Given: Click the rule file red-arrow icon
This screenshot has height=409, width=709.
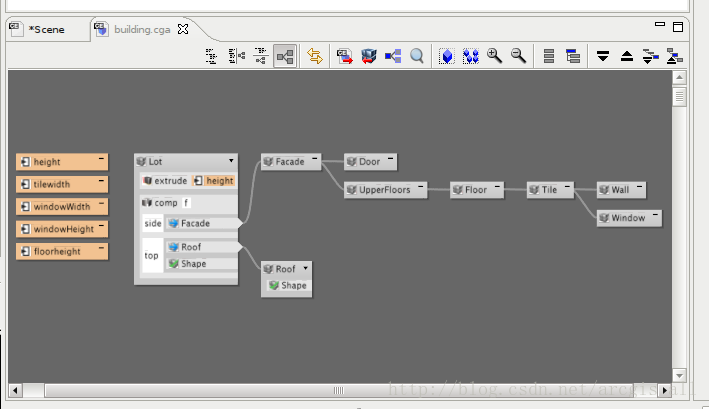Looking at the screenshot, I should 345,56.
